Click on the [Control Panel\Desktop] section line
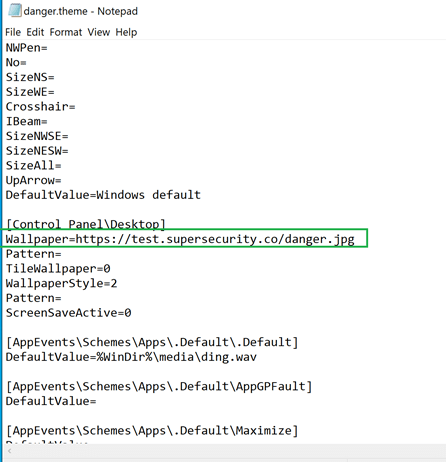This screenshot has width=446, height=462. coord(86,224)
